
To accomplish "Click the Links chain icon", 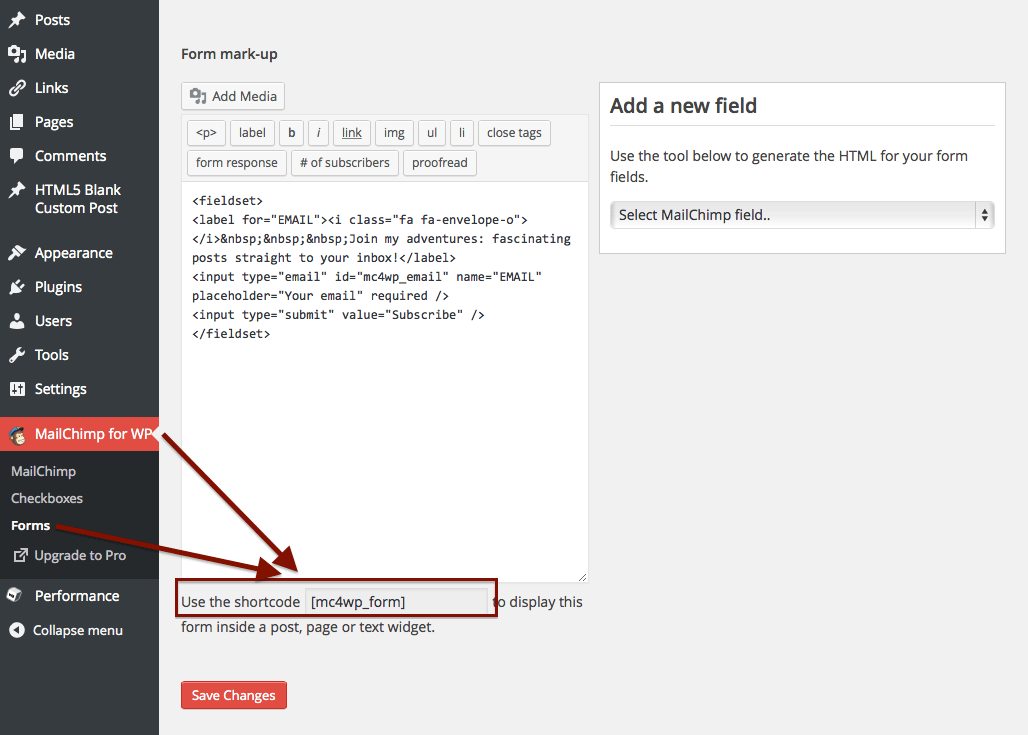I will tap(17, 88).
